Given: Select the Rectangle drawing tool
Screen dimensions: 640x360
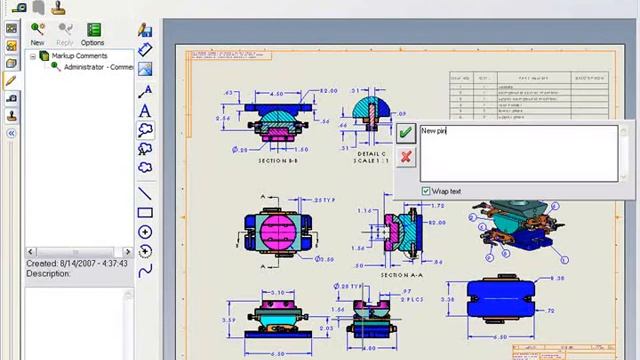Looking at the screenshot, I should pos(145,213).
